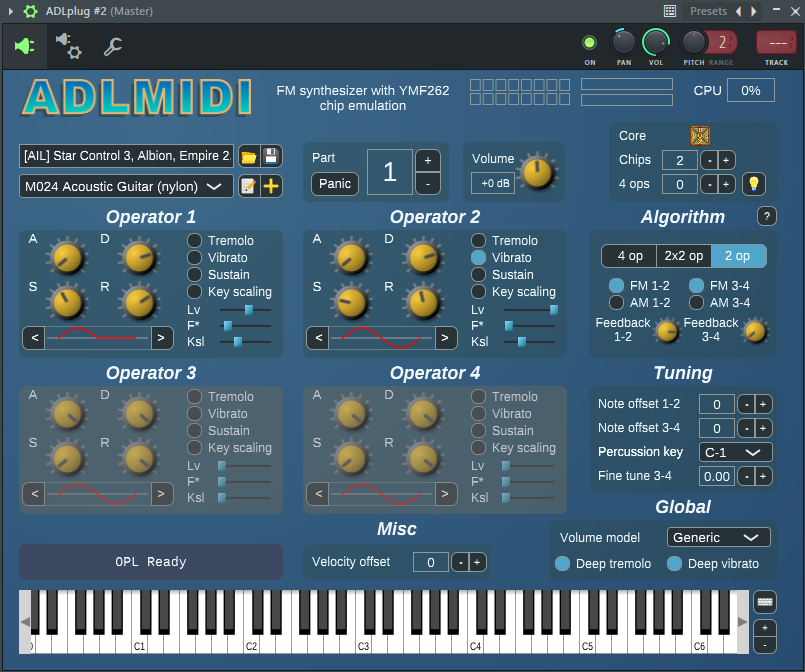Select the 2x2 op algorithm tab
Viewport: 805px width, 672px height.
click(x=683, y=256)
